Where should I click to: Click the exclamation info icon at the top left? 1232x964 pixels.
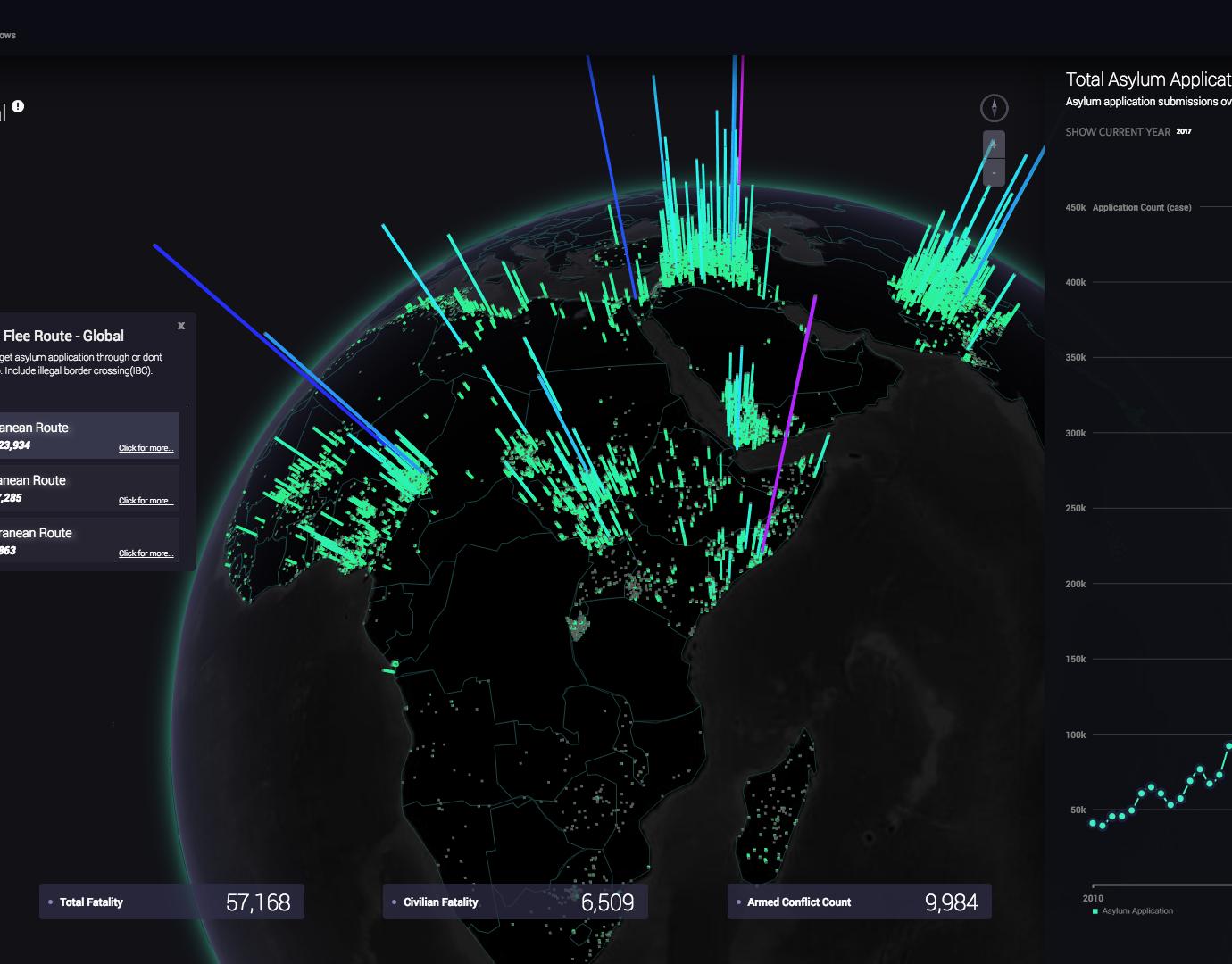coord(18,106)
